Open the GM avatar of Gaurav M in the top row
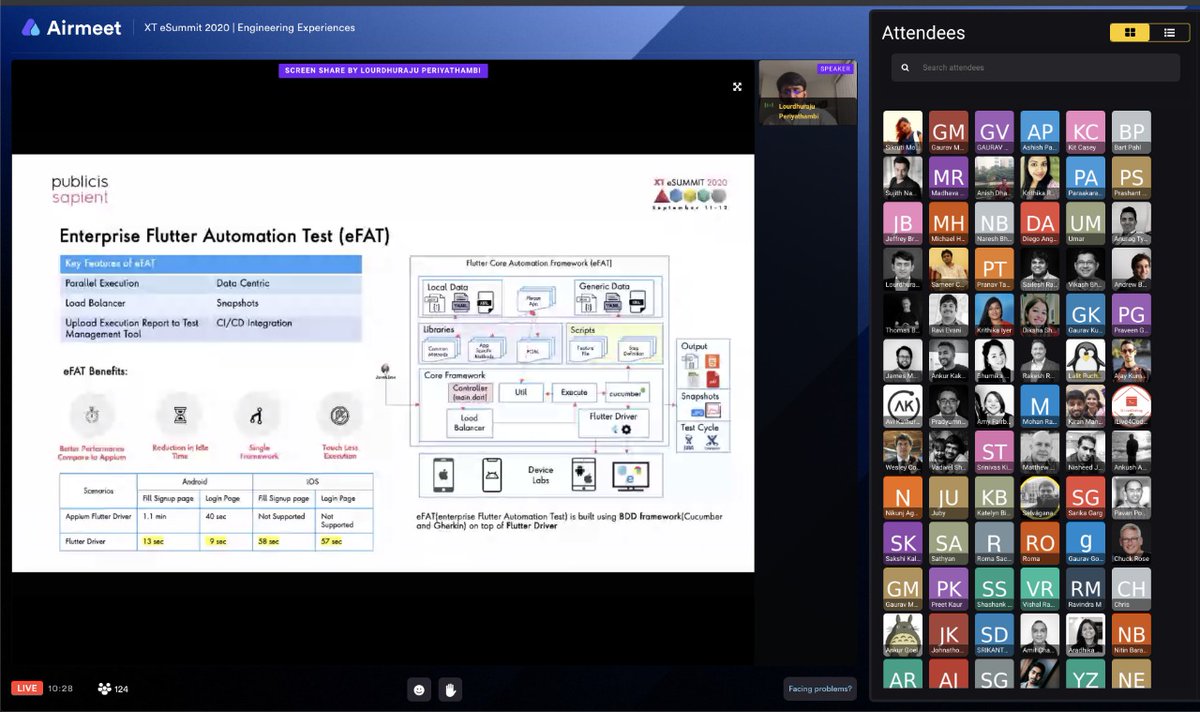 tap(948, 131)
